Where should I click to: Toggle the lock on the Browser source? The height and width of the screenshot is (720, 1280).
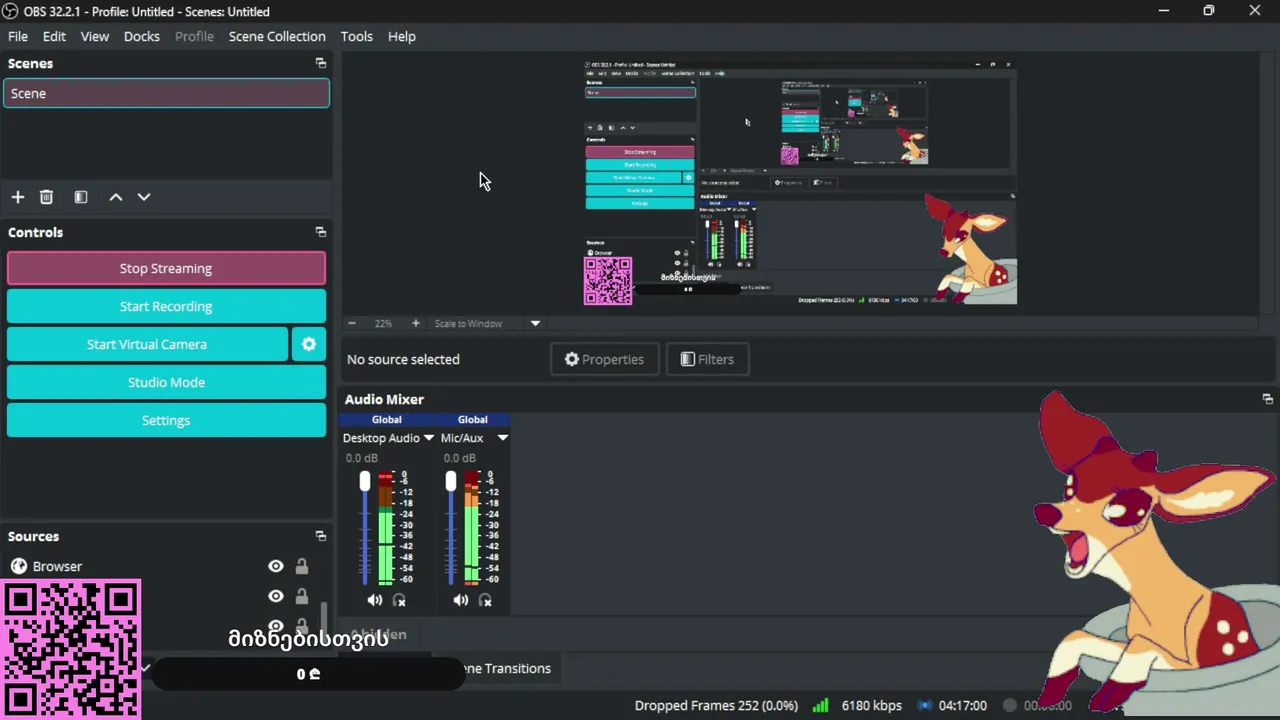302,566
